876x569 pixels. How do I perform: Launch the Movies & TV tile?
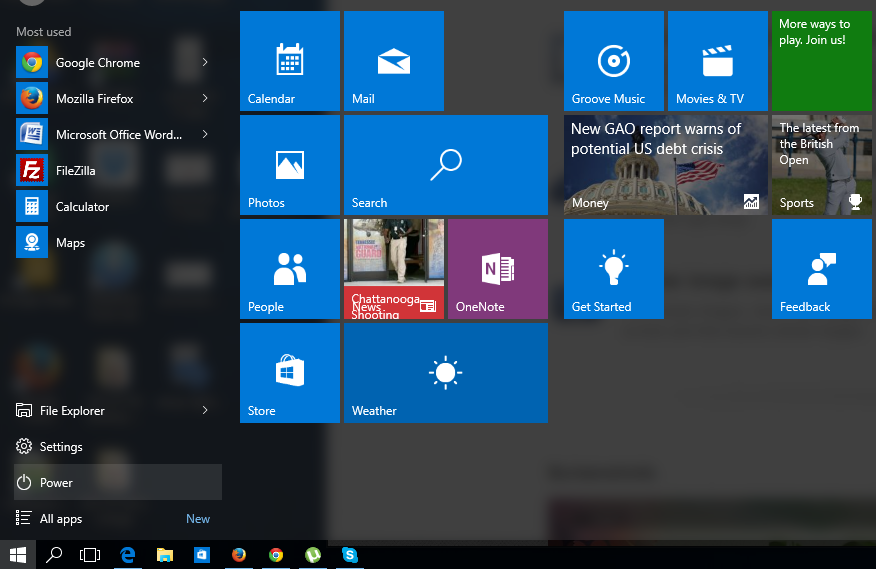pyautogui.click(x=718, y=61)
